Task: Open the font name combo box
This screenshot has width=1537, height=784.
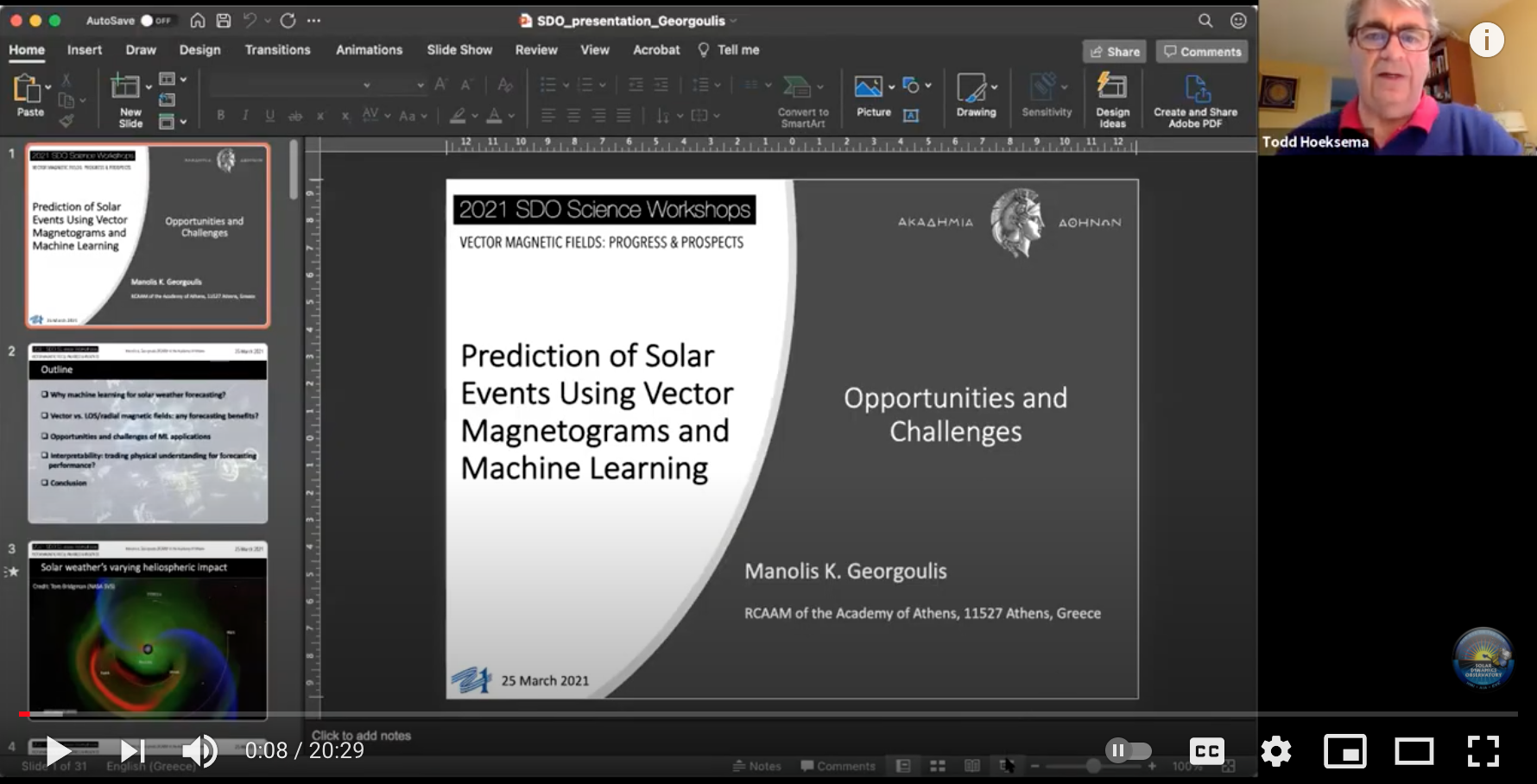Action: pos(292,85)
